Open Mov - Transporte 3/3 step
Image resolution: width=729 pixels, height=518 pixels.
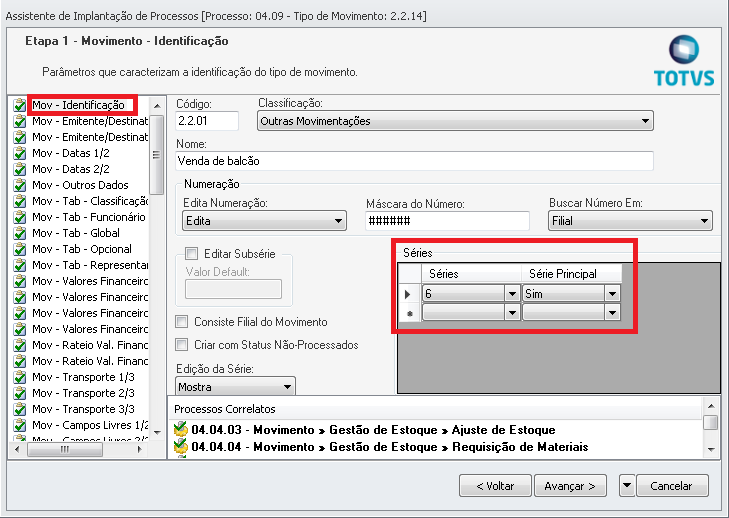[x=83, y=409]
